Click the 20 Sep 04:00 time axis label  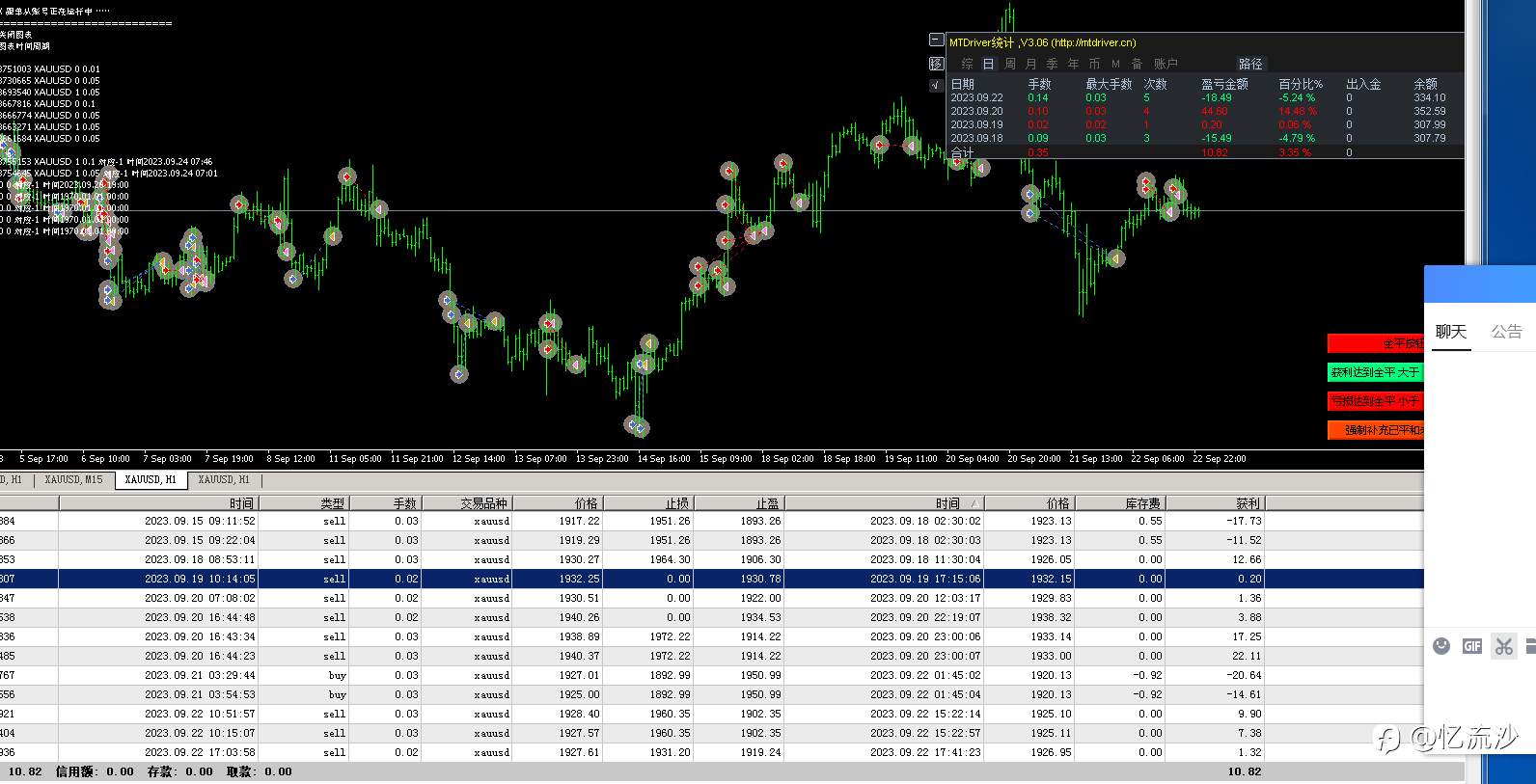click(973, 459)
